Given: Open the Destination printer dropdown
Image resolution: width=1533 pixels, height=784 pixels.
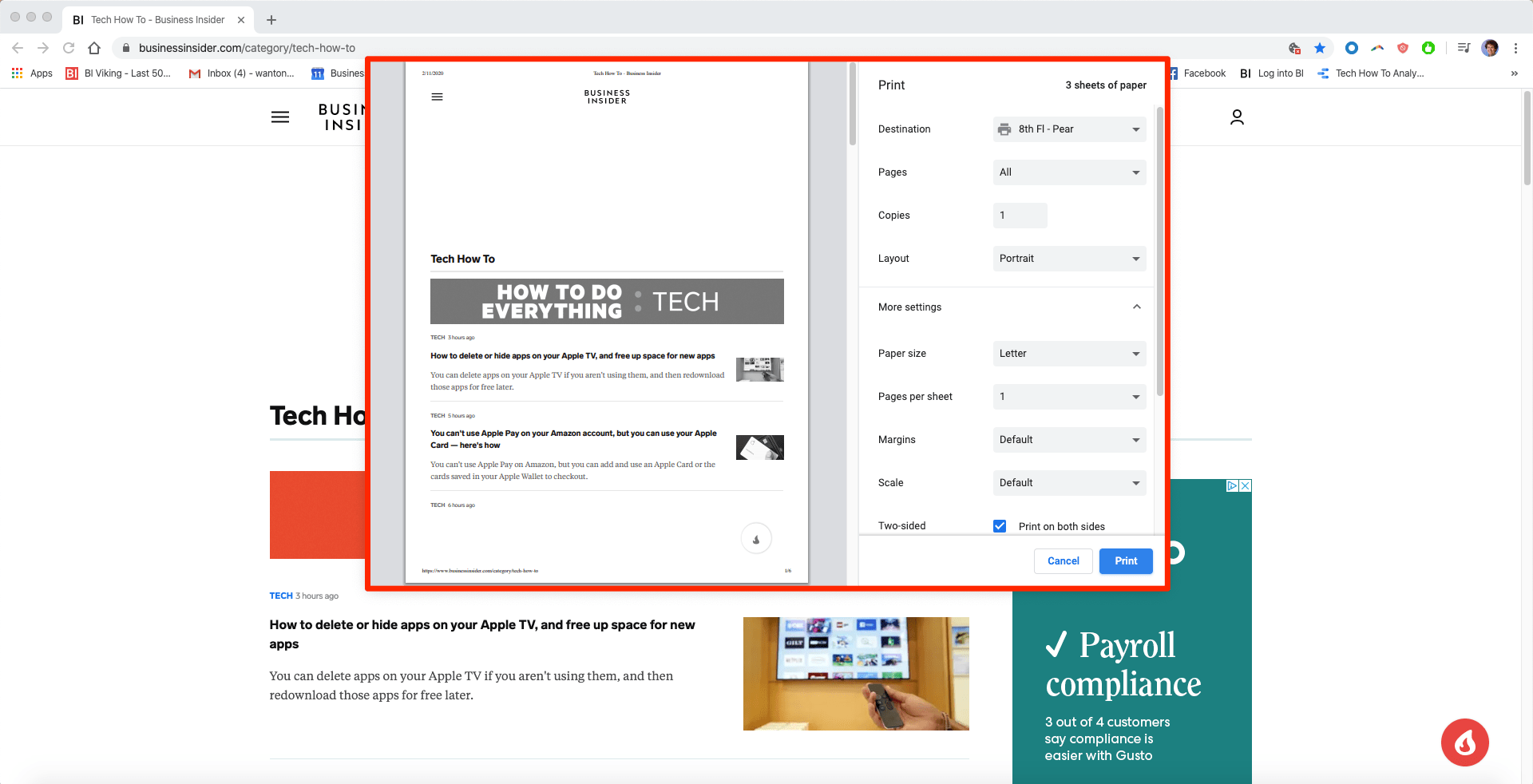Looking at the screenshot, I should [1069, 129].
